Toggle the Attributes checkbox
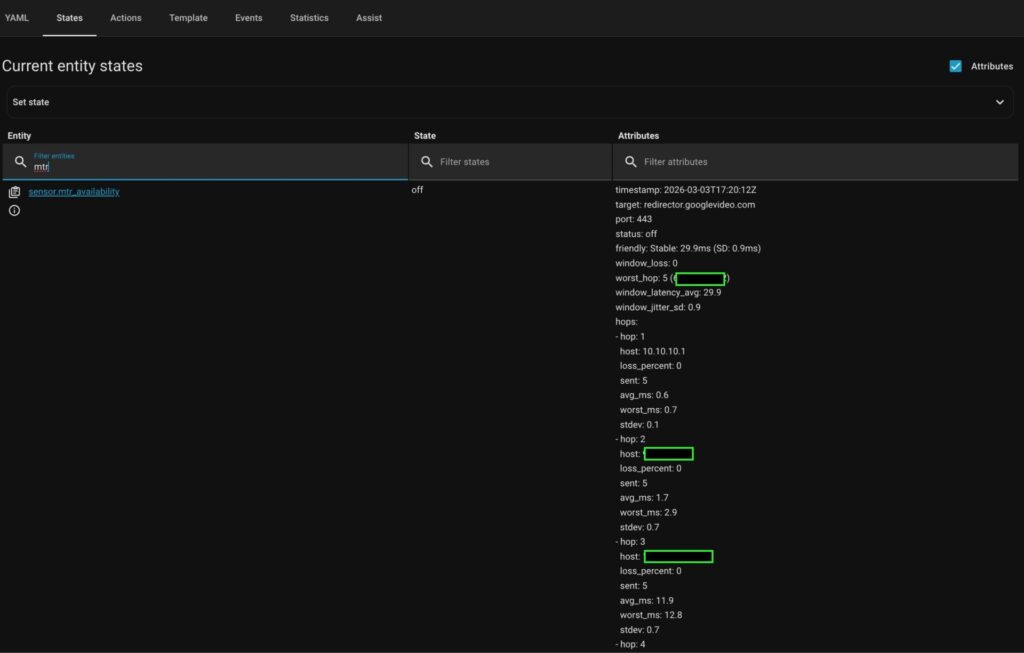Viewport: 1024px width, 653px height. click(x=955, y=66)
